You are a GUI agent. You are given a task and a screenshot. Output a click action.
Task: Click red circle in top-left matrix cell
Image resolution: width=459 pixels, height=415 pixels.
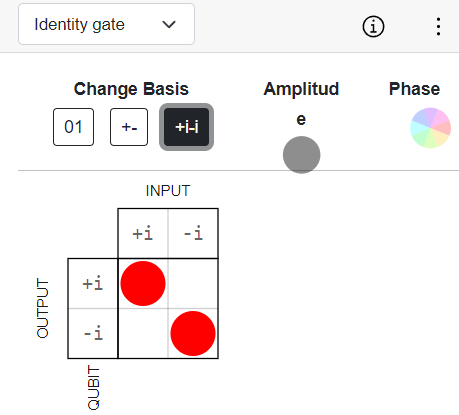(143, 283)
